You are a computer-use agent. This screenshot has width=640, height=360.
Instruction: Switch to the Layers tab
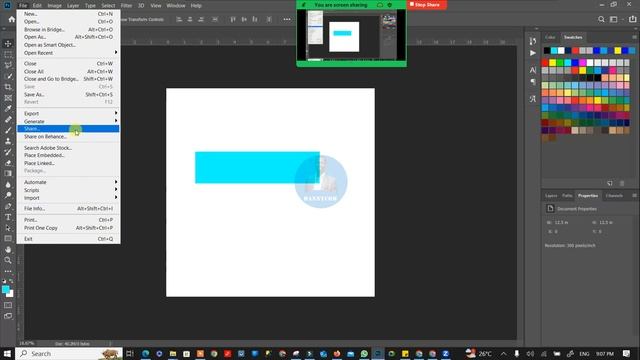pyautogui.click(x=551, y=196)
